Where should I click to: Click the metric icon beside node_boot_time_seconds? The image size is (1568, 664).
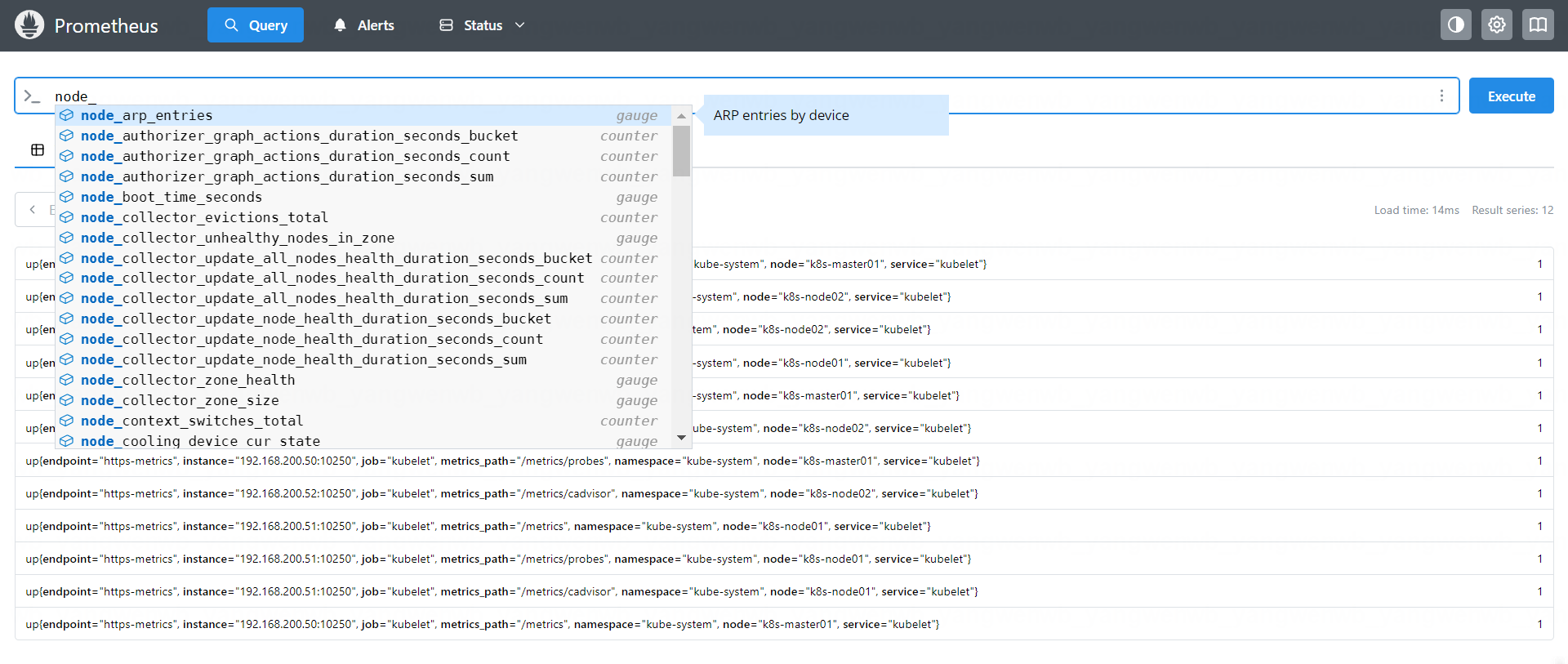[x=67, y=197]
